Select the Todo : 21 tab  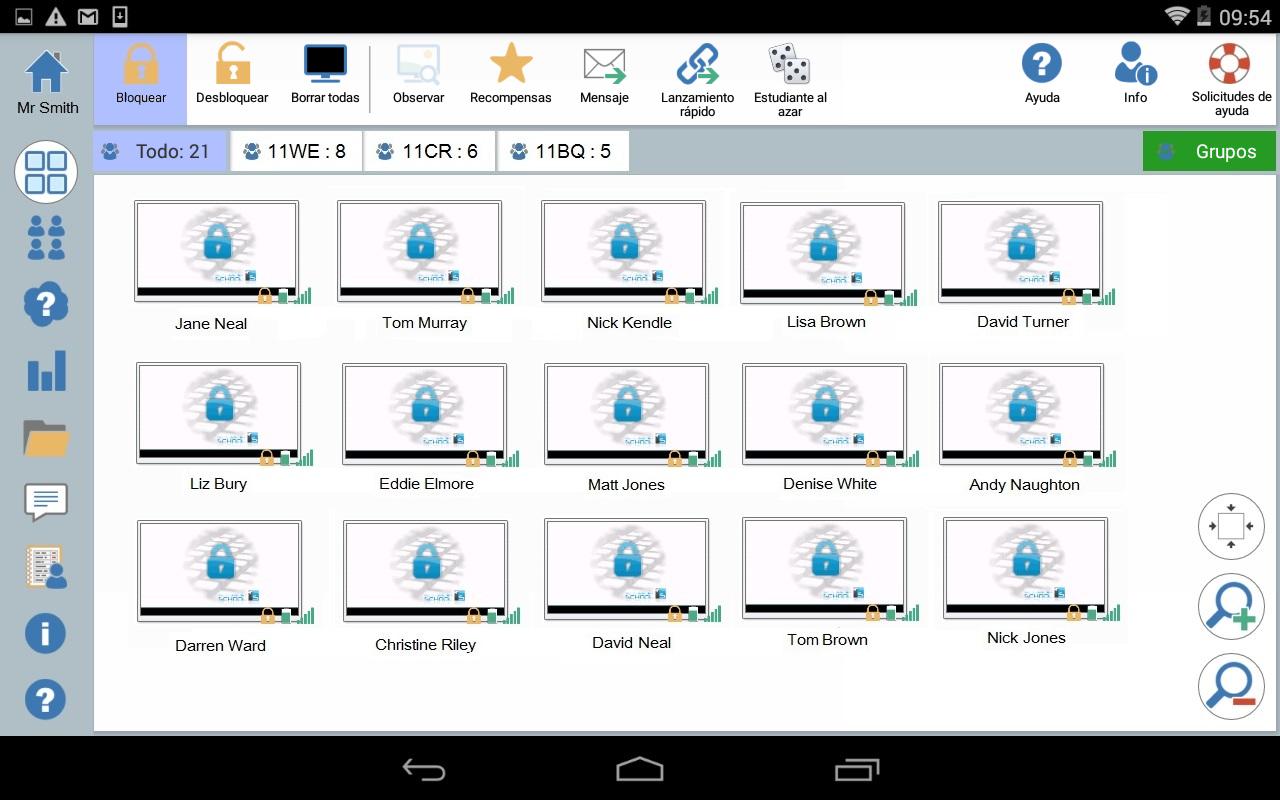click(160, 150)
